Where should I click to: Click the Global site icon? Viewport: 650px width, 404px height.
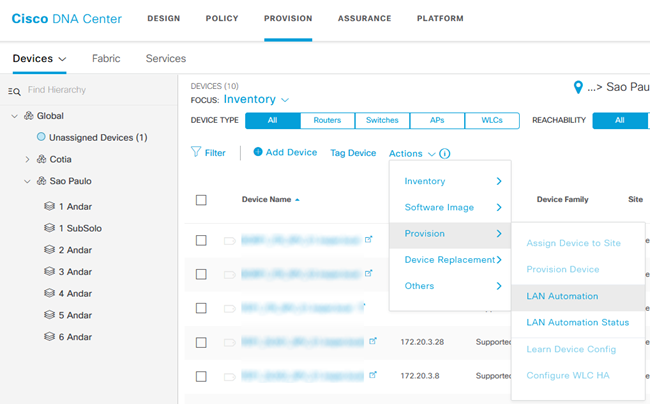click(29, 116)
